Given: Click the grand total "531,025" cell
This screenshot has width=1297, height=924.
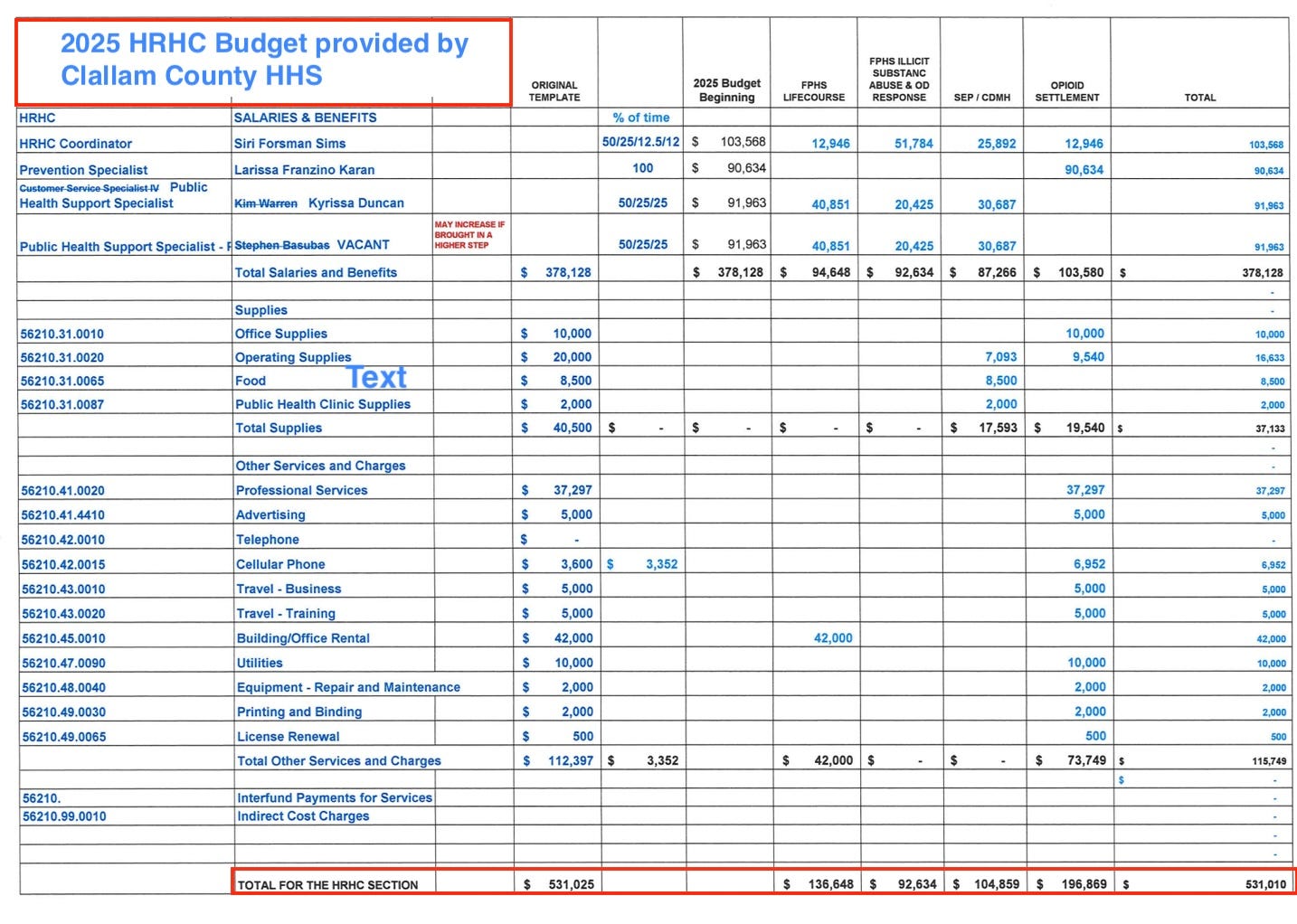Looking at the screenshot, I should [572, 884].
